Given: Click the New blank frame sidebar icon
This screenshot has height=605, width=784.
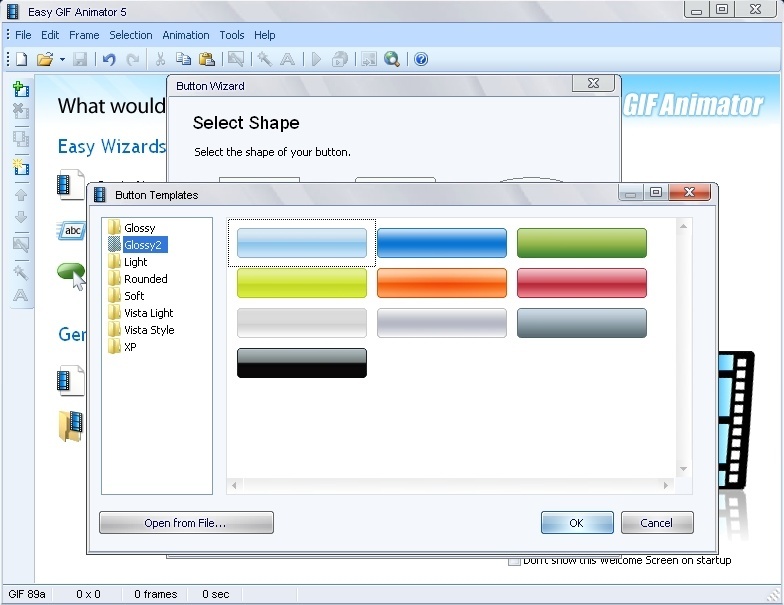Looking at the screenshot, I should click(21, 167).
